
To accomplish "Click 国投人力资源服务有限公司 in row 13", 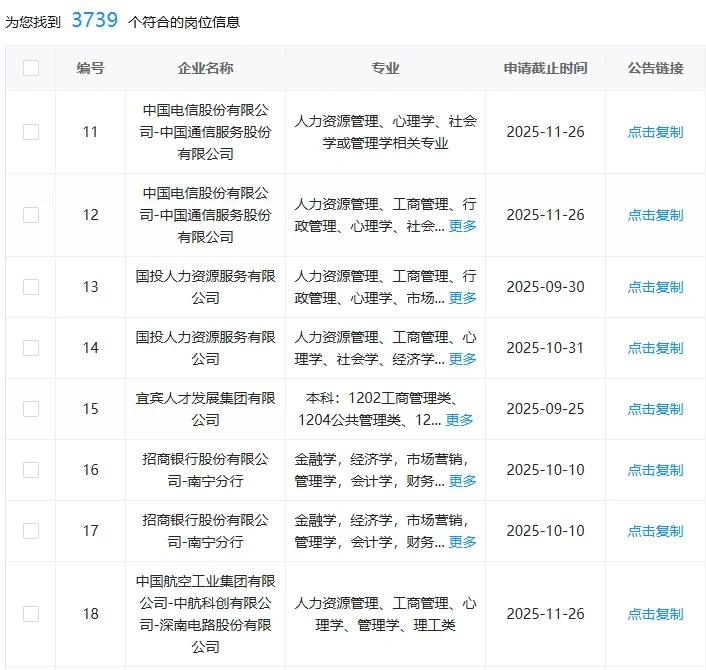I will 205,287.
